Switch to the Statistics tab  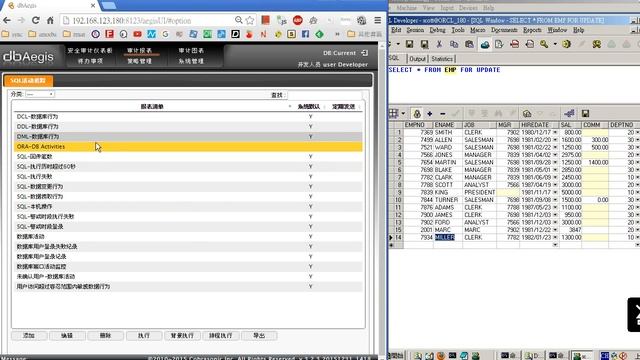(x=442, y=59)
